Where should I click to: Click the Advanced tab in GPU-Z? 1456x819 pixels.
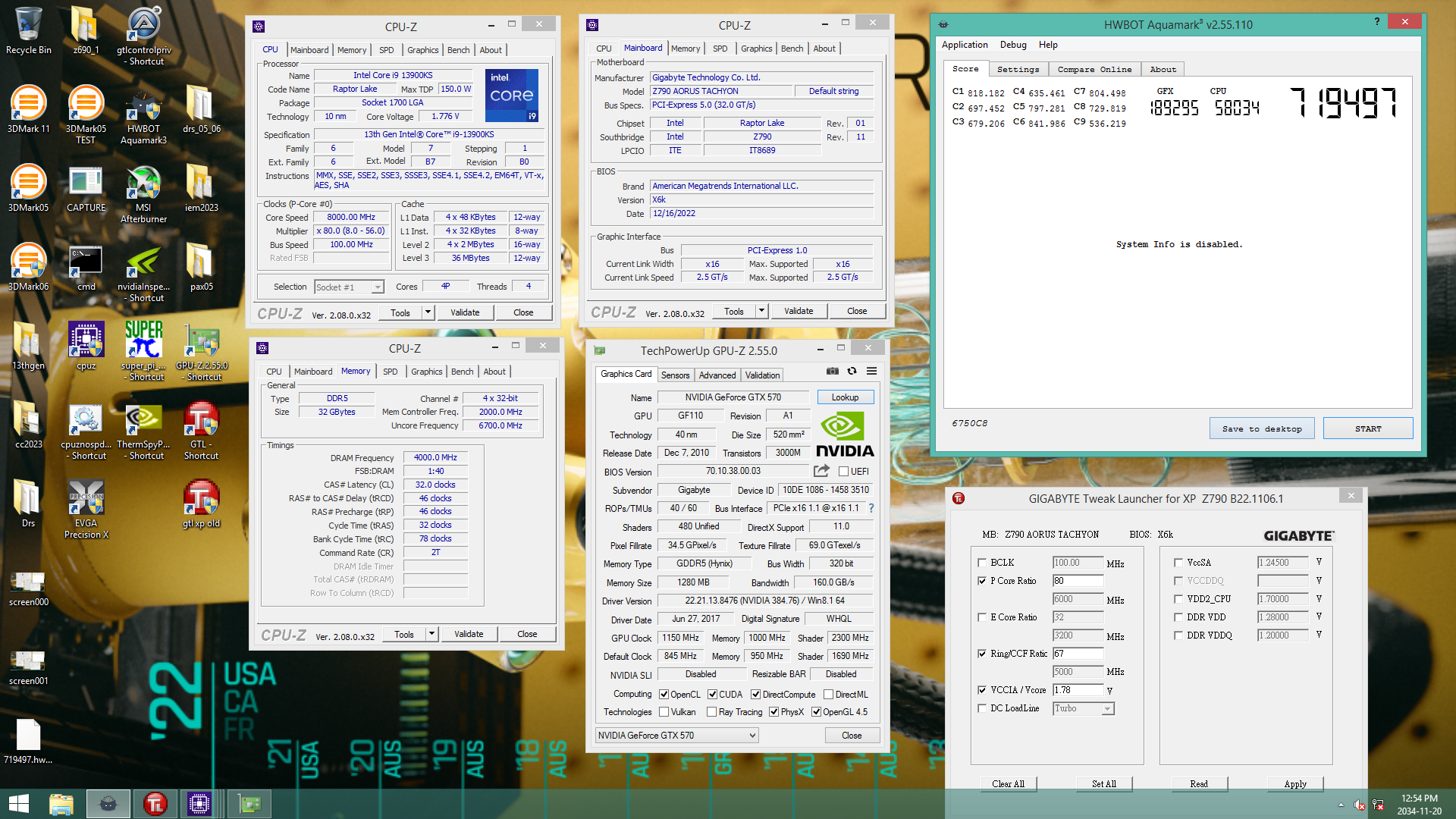(x=717, y=375)
